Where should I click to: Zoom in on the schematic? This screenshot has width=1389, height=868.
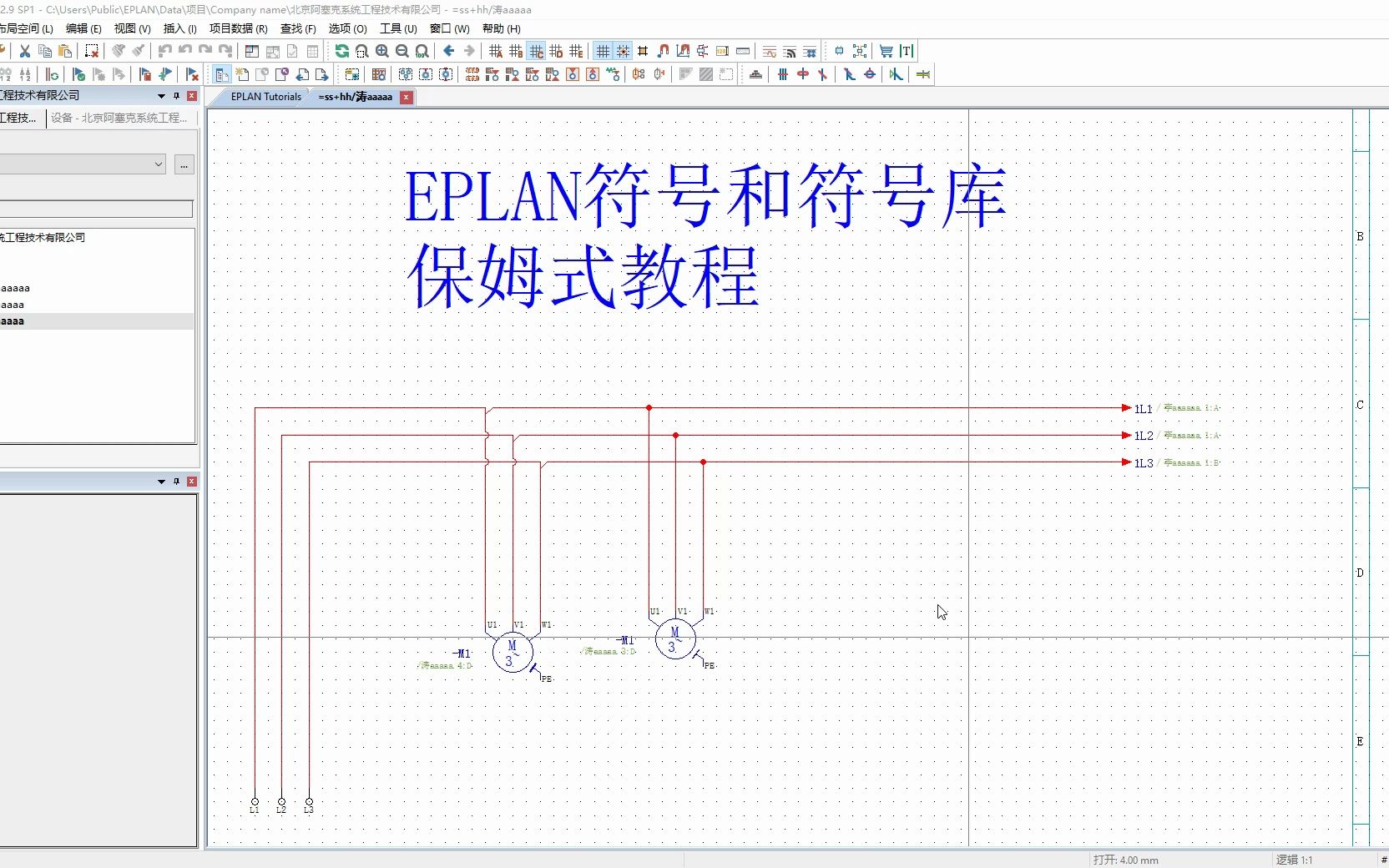click(381, 51)
